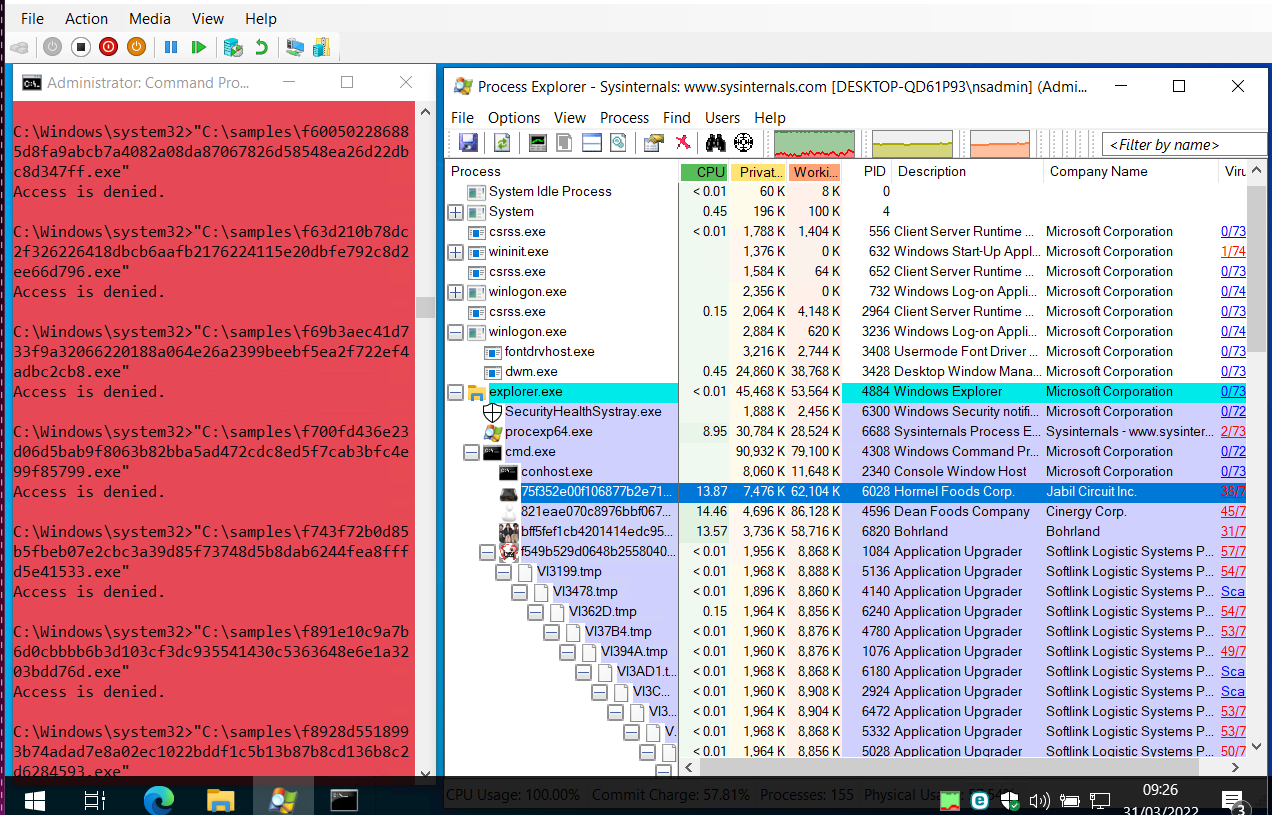Pause the virtual machine with the blue pause icon
The height and width of the screenshot is (815, 1272).
coord(171,47)
